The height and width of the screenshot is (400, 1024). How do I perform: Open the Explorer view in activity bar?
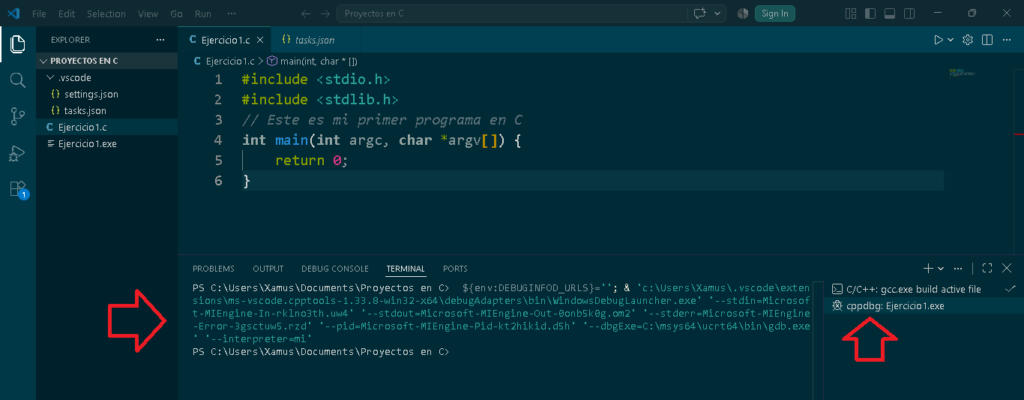point(18,44)
